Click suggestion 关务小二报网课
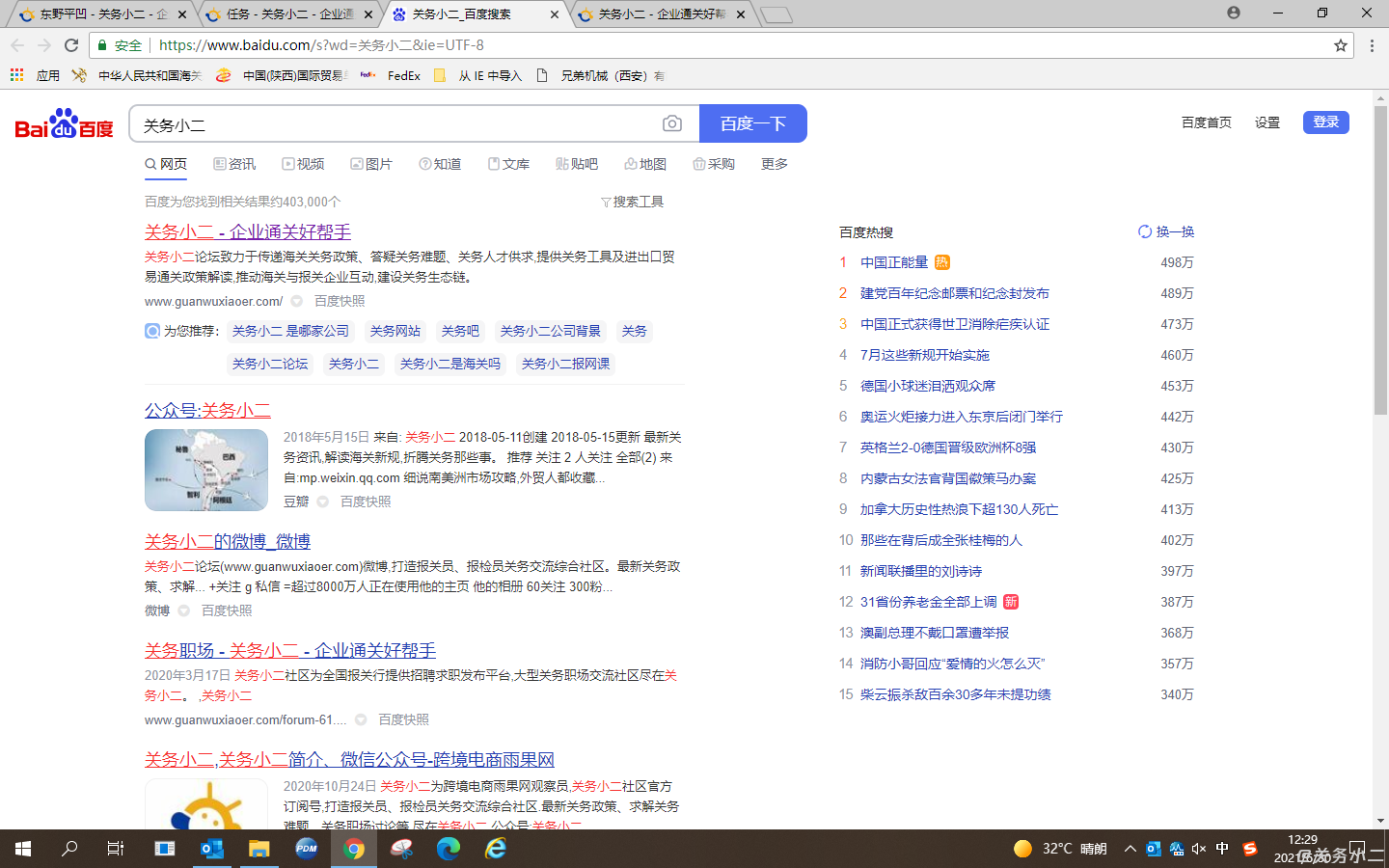The width and height of the screenshot is (1389, 868). [565, 364]
